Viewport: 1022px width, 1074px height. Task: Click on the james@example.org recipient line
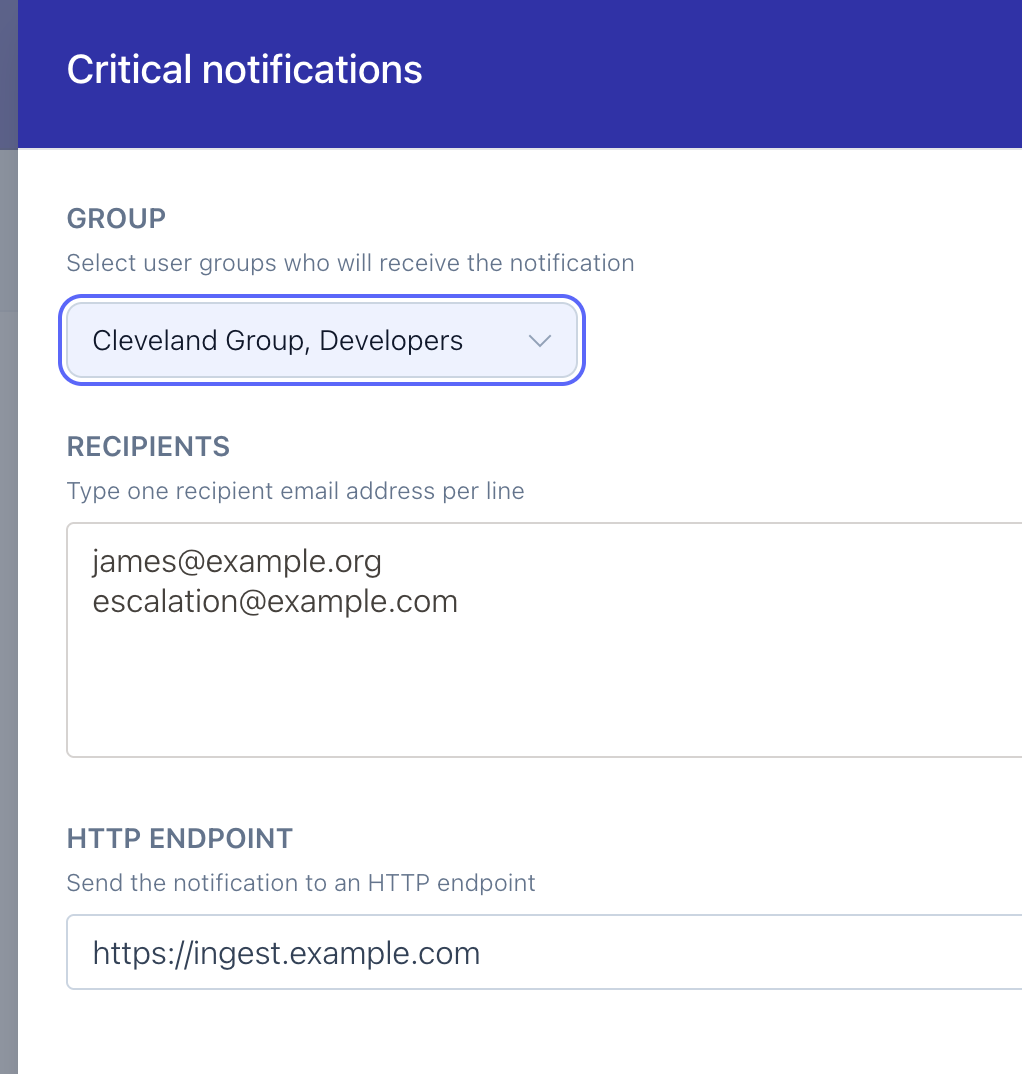[x=237, y=561]
